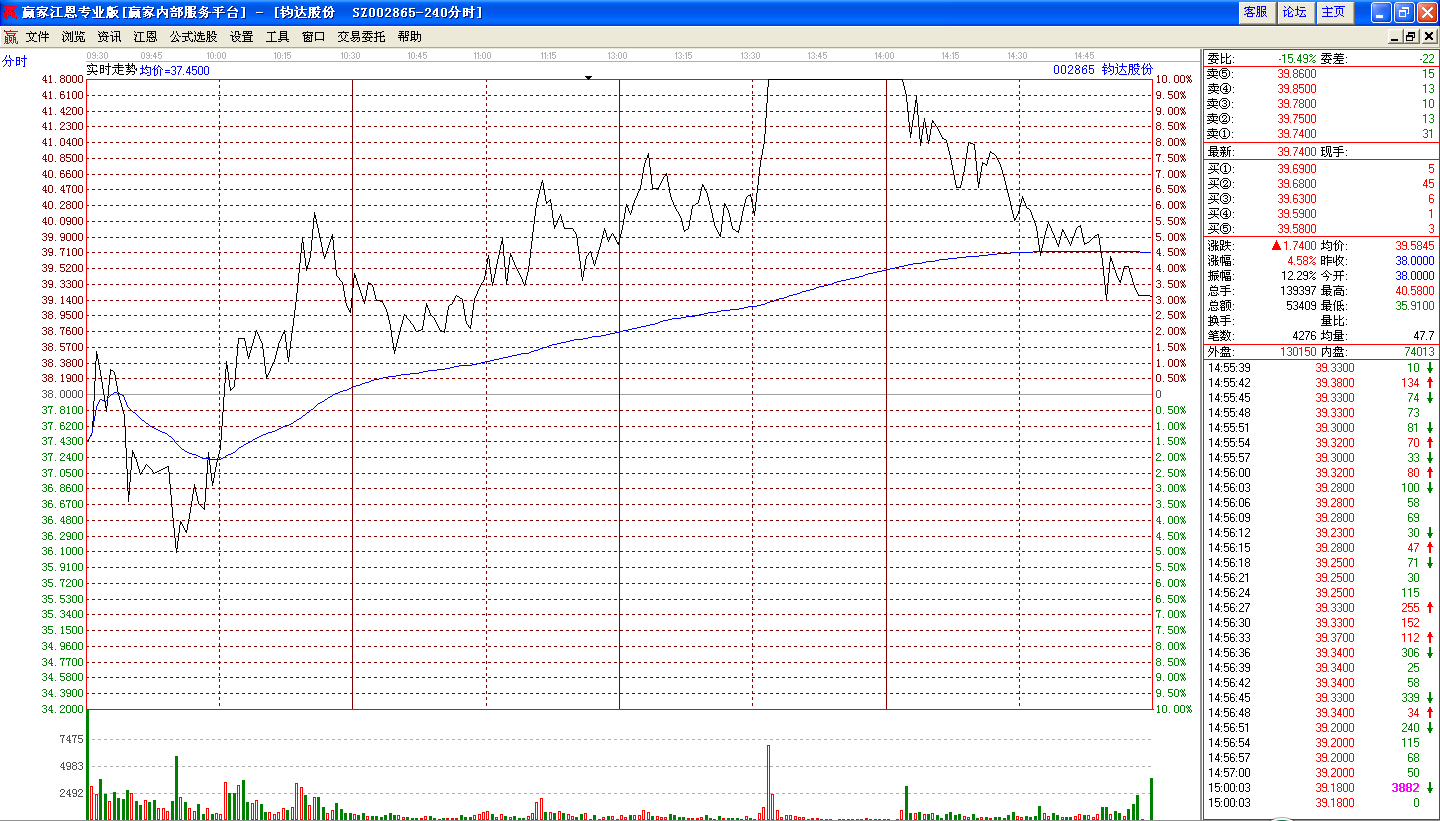Click the 买⑤ price 39.5800
This screenshot has width=1440, height=821.
(x=1297, y=229)
